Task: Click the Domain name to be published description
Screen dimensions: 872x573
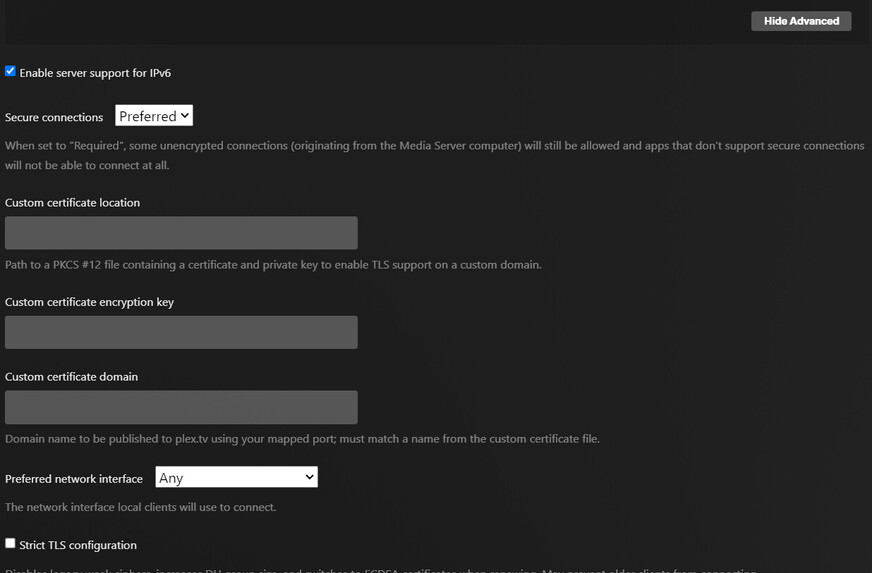Action: [303, 439]
